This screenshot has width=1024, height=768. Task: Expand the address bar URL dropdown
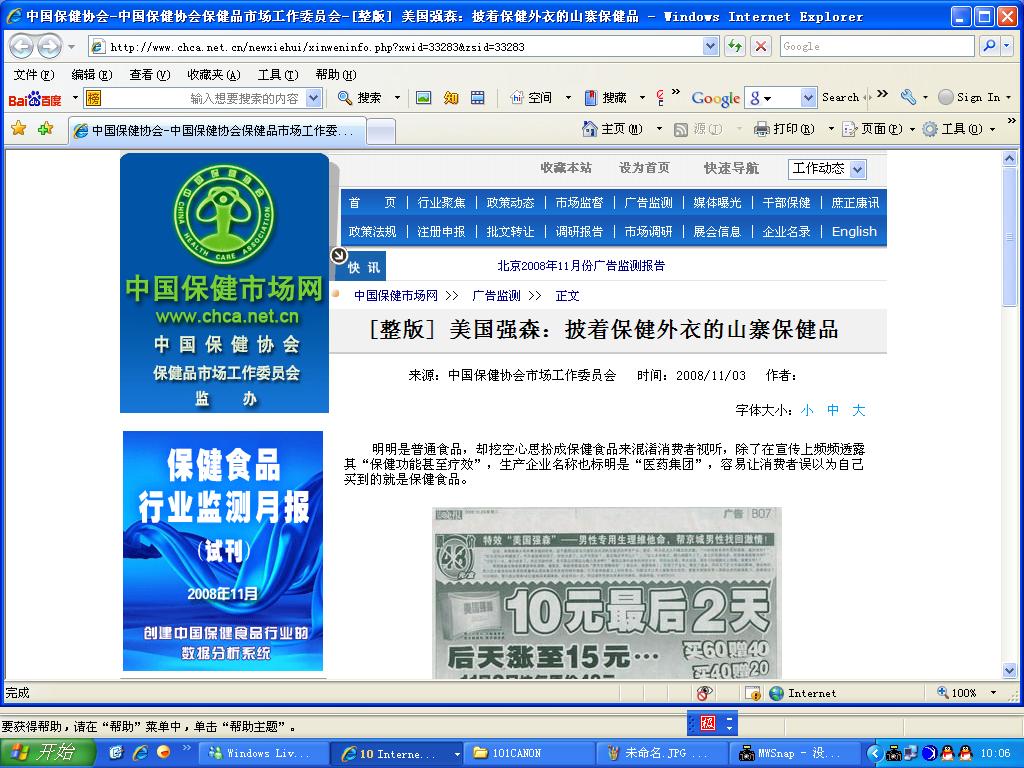(x=711, y=46)
